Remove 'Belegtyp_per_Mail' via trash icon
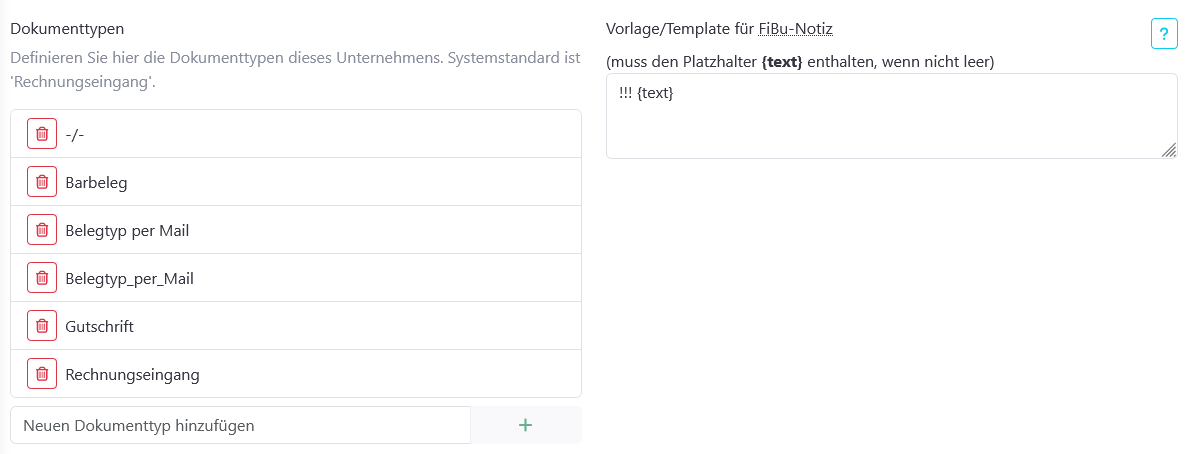The image size is (1194, 454). pos(41,278)
